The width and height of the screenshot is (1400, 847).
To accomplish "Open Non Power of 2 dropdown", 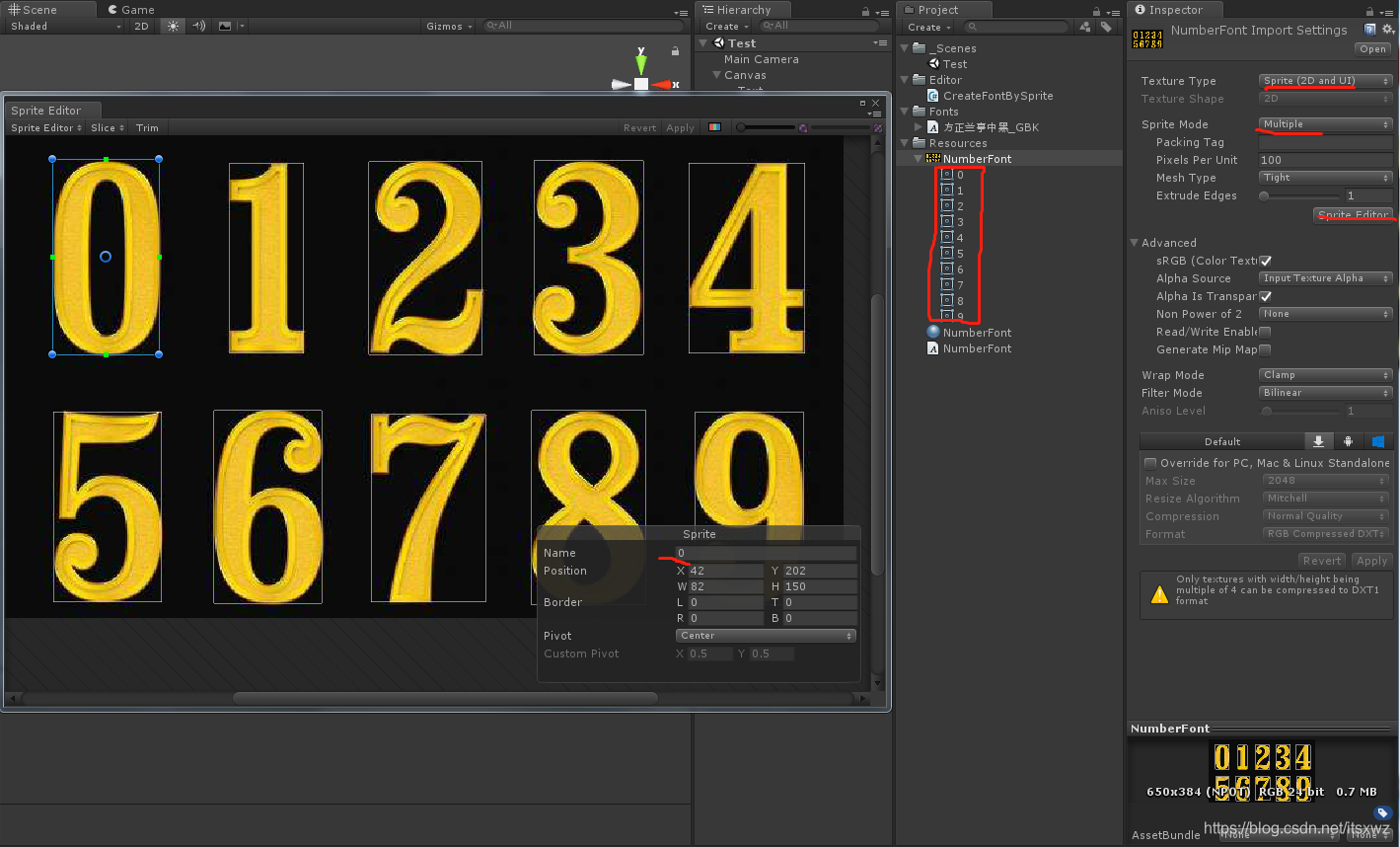I will (x=1326, y=314).
